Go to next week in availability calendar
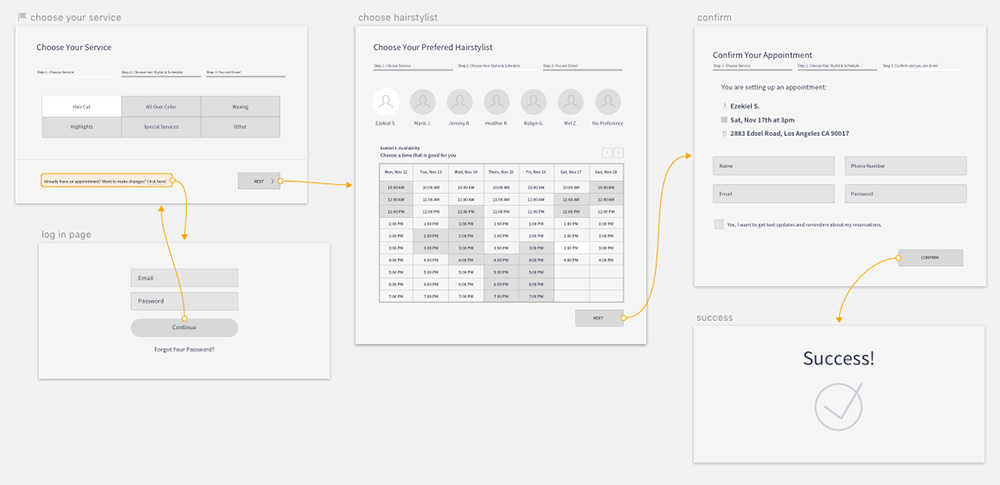 [x=619, y=152]
